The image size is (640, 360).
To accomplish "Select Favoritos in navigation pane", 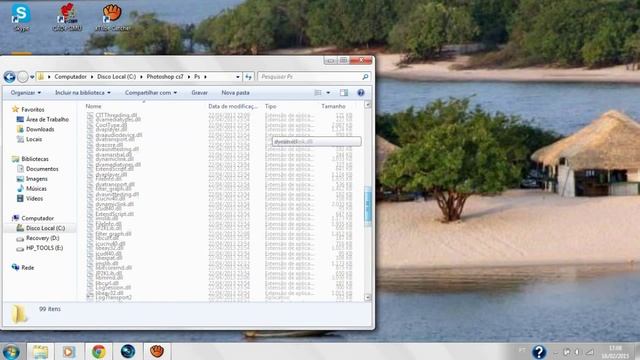I will point(33,109).
